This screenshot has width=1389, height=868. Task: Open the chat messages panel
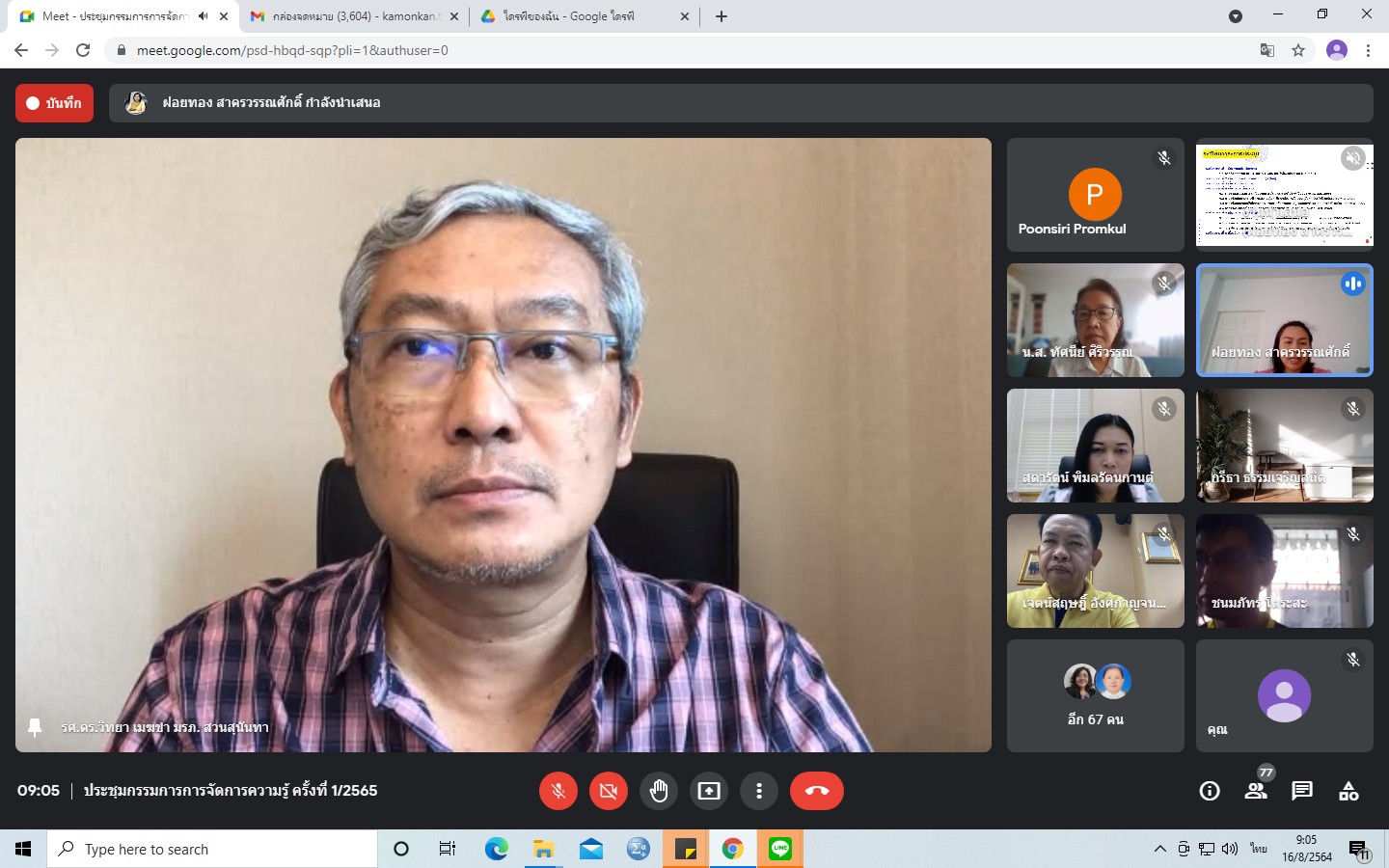tap(1302, 791)
